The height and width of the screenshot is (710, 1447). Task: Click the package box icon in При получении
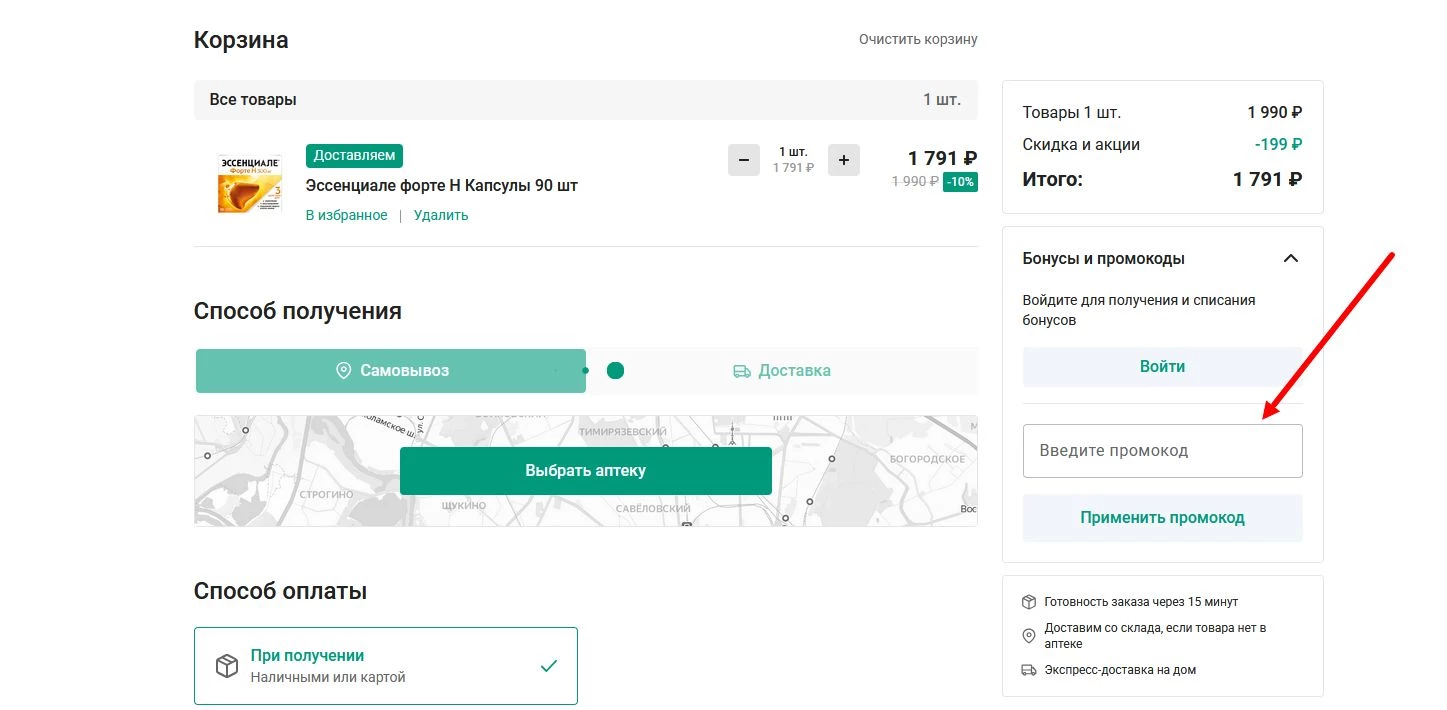point(226,666)
